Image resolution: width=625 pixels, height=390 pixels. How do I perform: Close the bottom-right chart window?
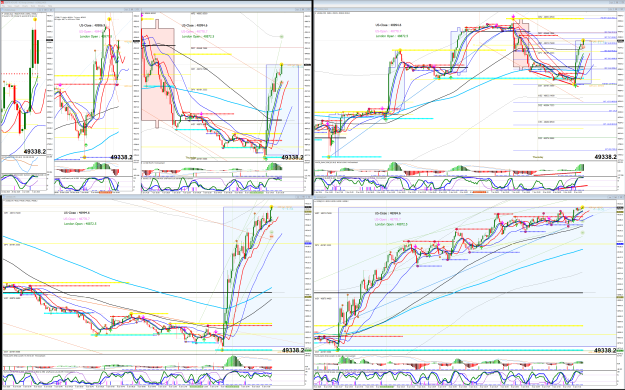621,198
